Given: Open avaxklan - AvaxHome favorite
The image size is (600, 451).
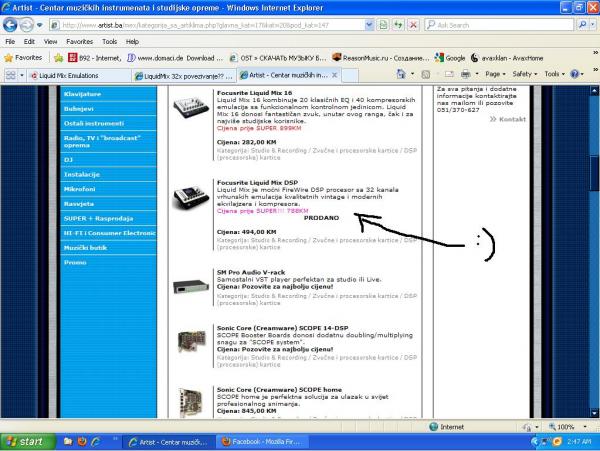Looking at the screenshot, I should coord(507,58).
